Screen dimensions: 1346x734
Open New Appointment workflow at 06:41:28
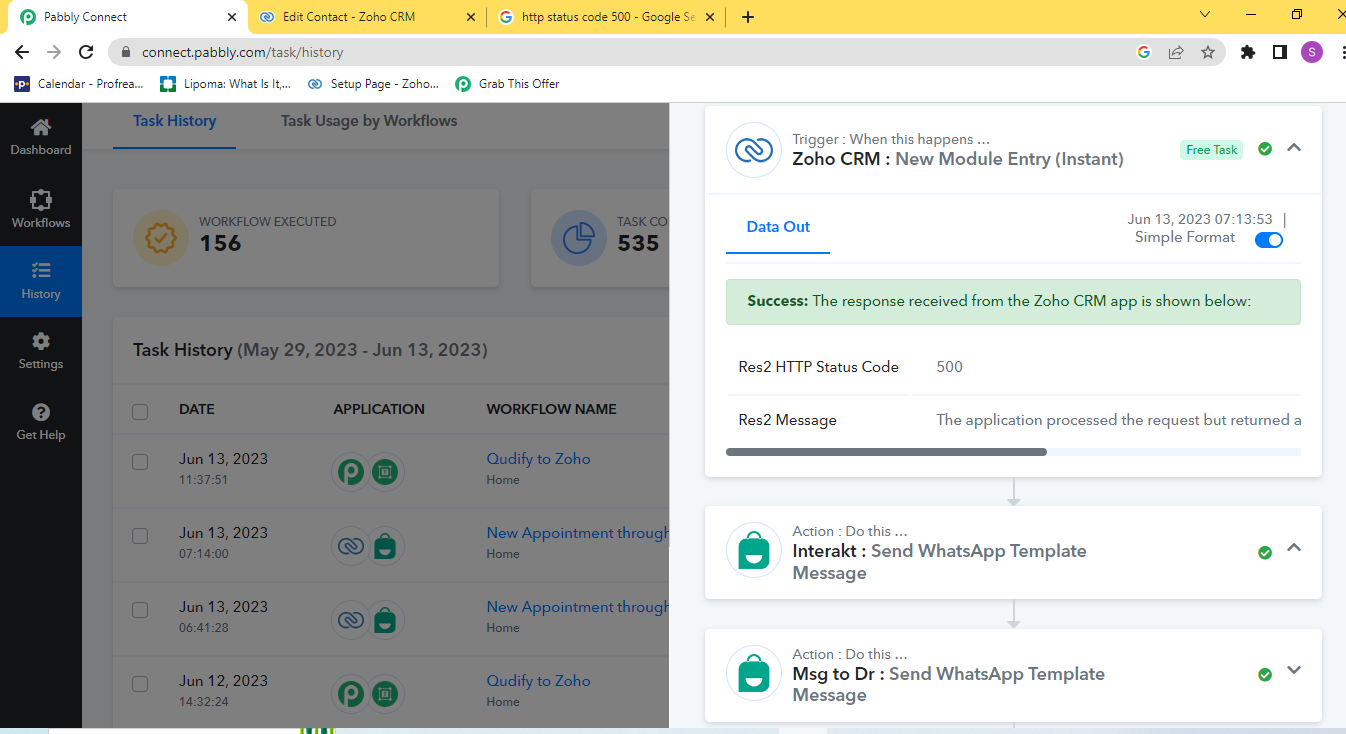pos(578,607)
